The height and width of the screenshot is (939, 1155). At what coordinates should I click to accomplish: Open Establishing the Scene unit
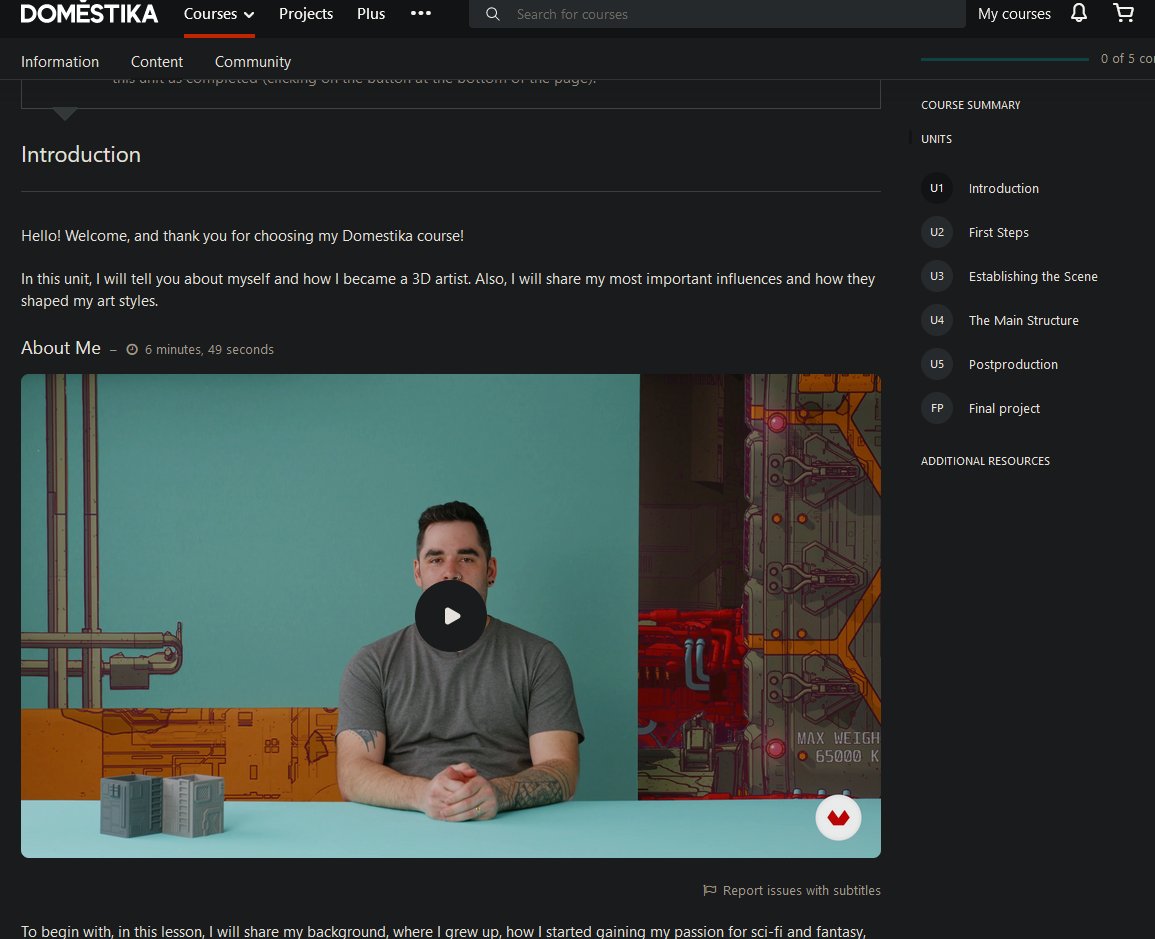[1033, 276]
